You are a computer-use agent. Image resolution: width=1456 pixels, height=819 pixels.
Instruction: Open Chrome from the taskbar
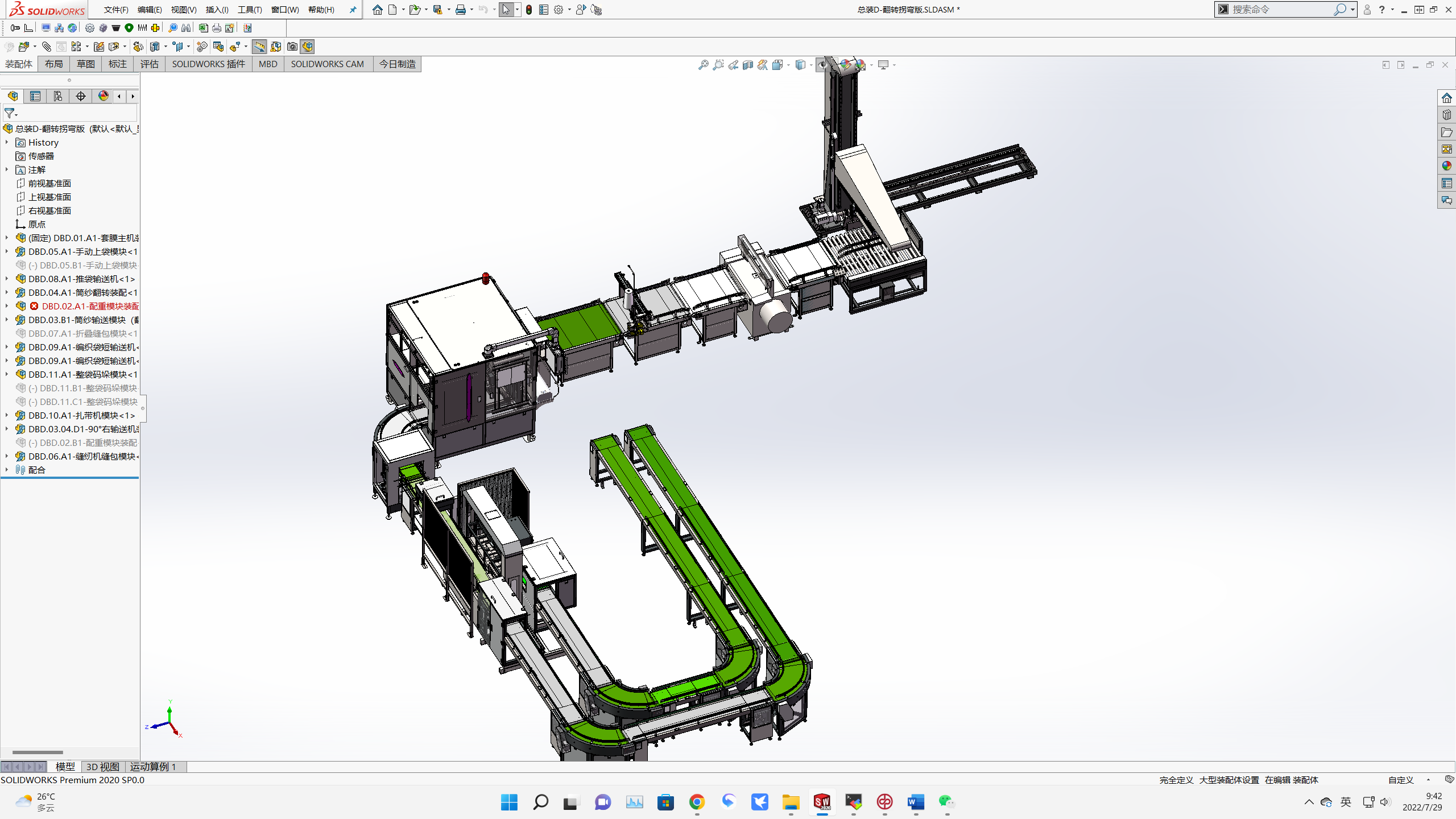tap(697, 802)
